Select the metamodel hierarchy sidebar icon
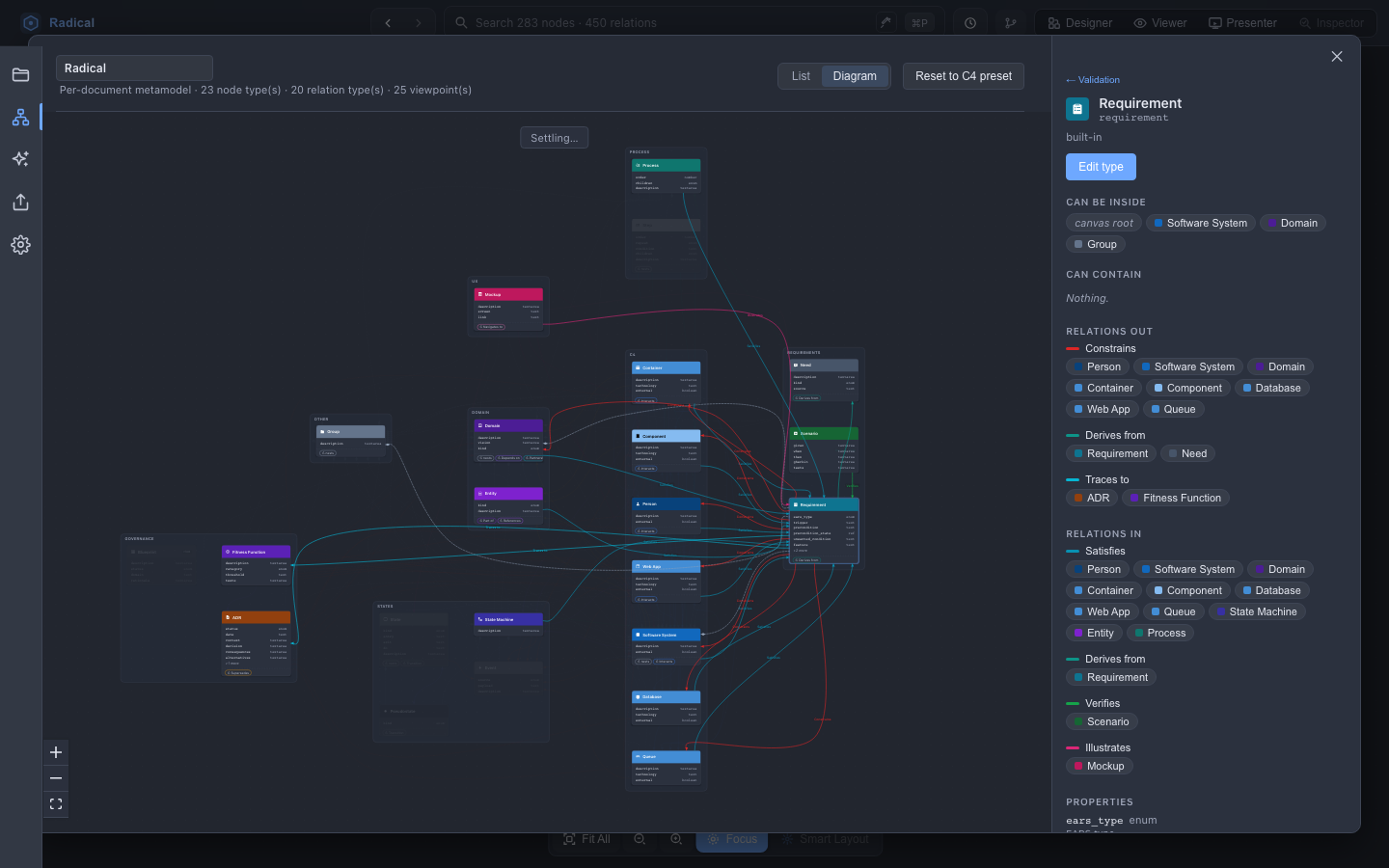The image size is (1389, 868). pyautogui.click(x=20, y=118)
